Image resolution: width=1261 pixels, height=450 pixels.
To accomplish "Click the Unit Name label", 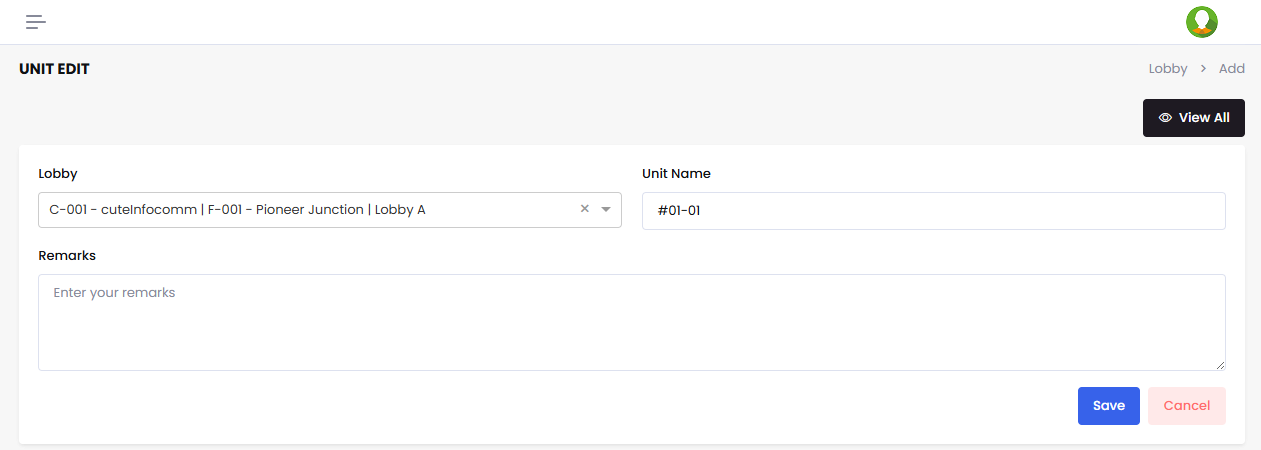I will click(676, 173).
